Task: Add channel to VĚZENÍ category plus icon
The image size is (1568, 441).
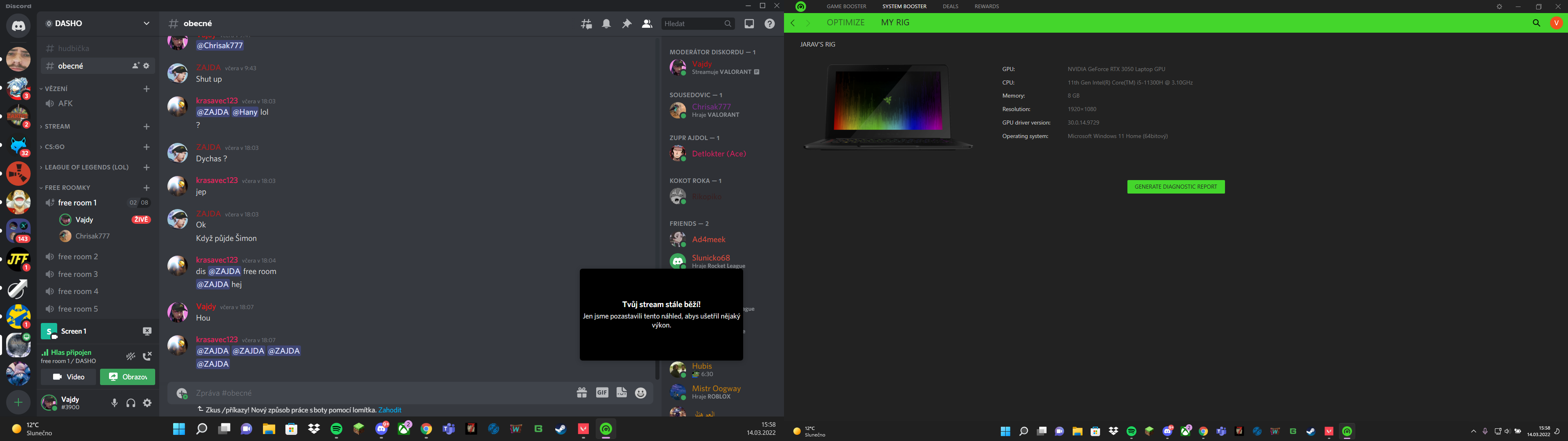Action: click(x=146, y=89)
